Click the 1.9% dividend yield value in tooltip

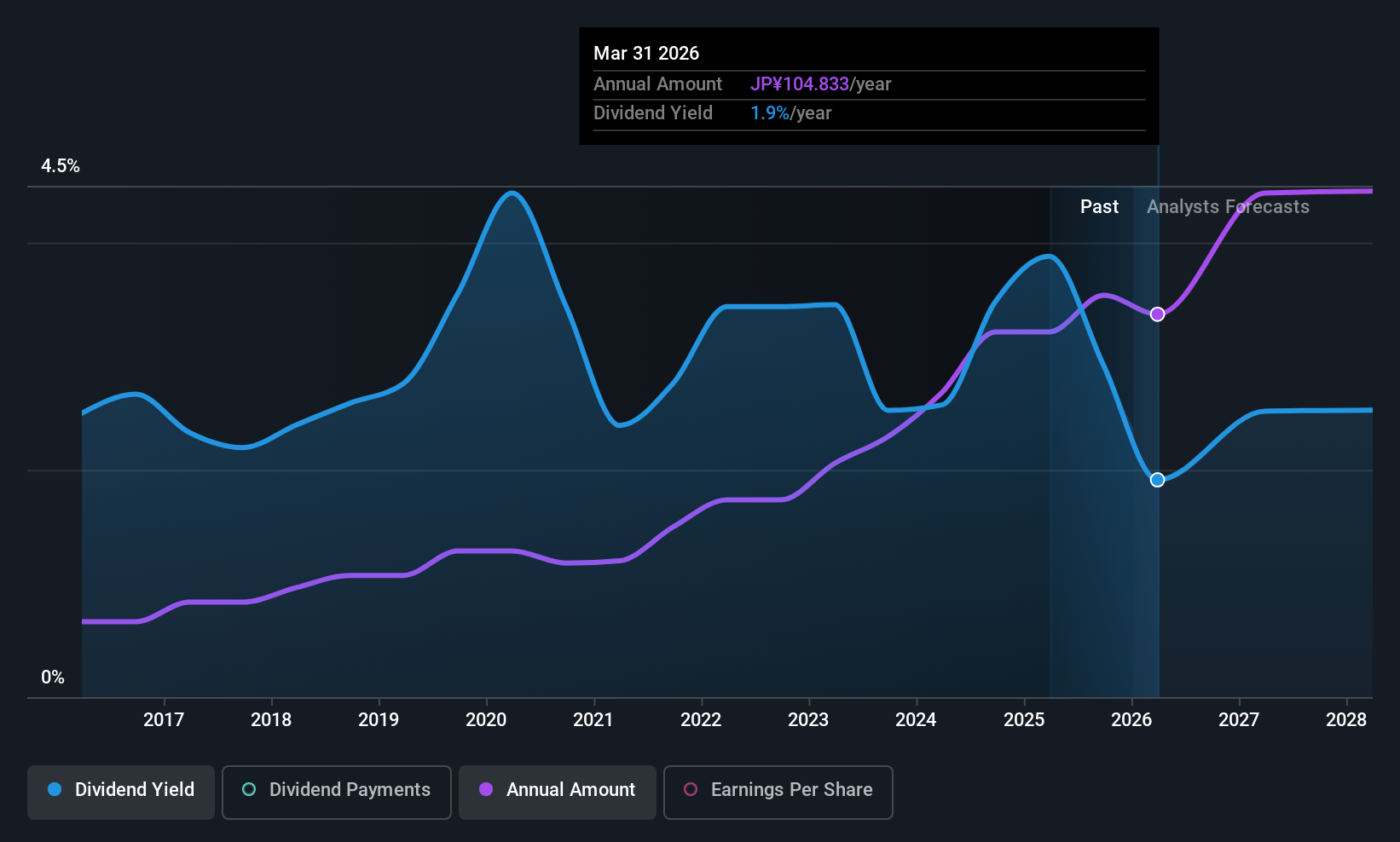[x=770, y=113]
